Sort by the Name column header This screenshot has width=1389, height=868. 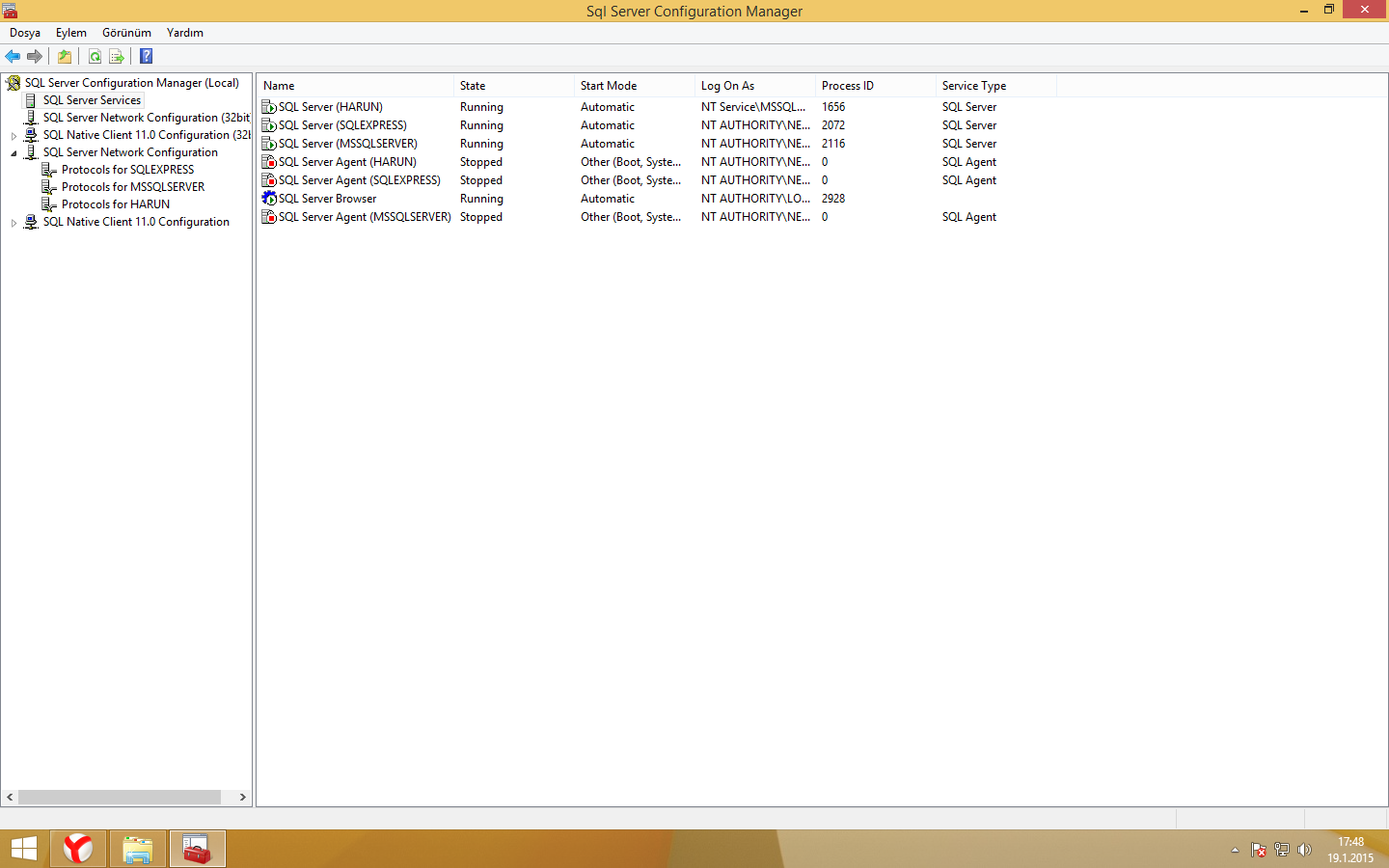pyautogui.click(x=355, y=86)
